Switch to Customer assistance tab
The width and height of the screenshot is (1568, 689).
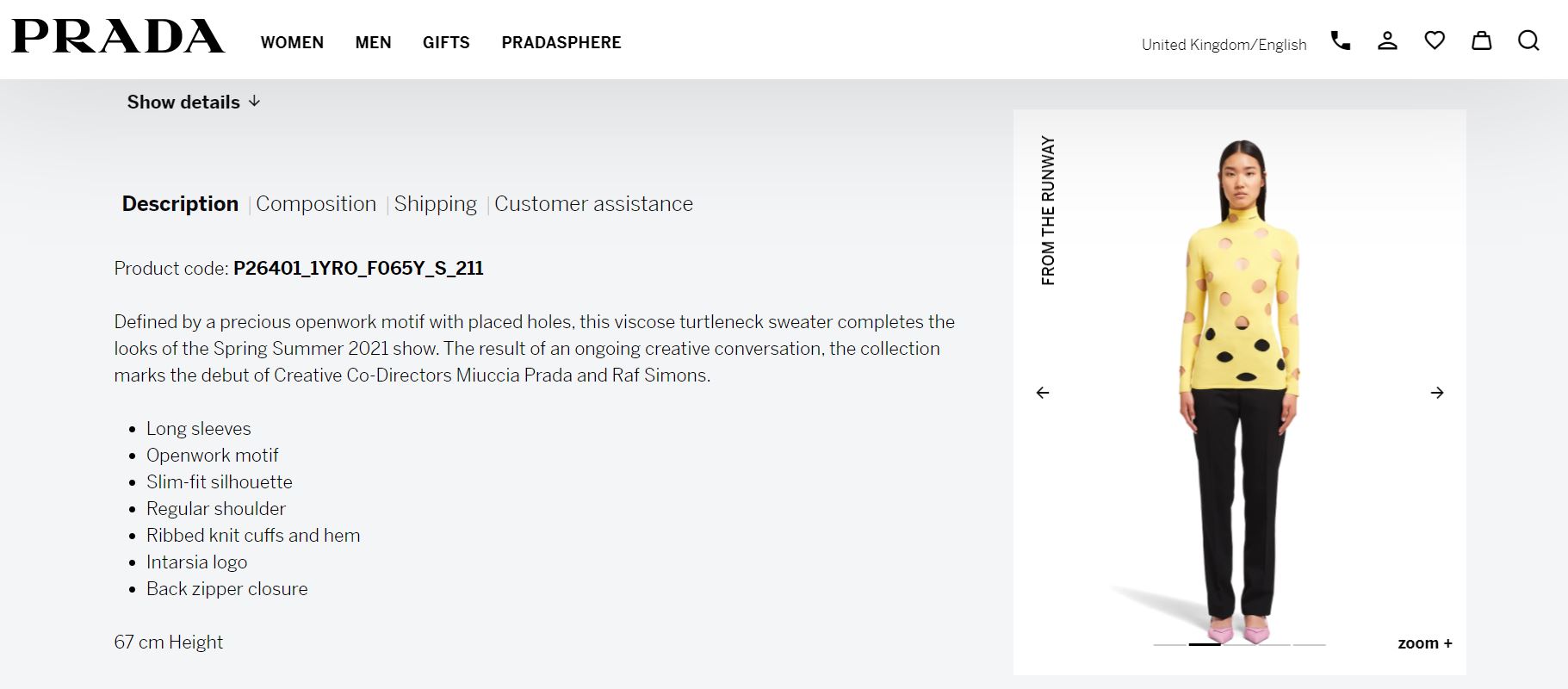point(593,204)
